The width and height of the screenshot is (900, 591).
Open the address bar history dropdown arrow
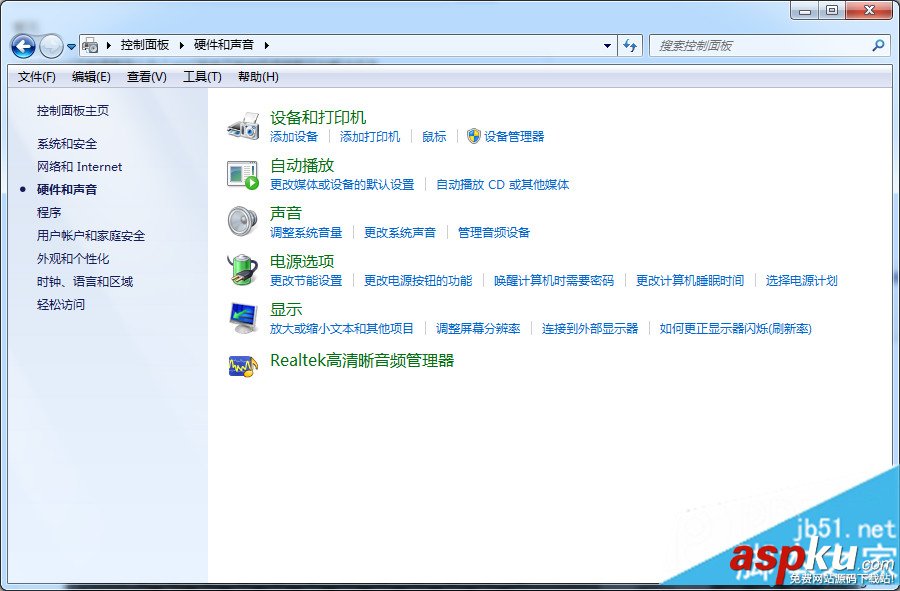pyautogui.click(x=606, y=44)
